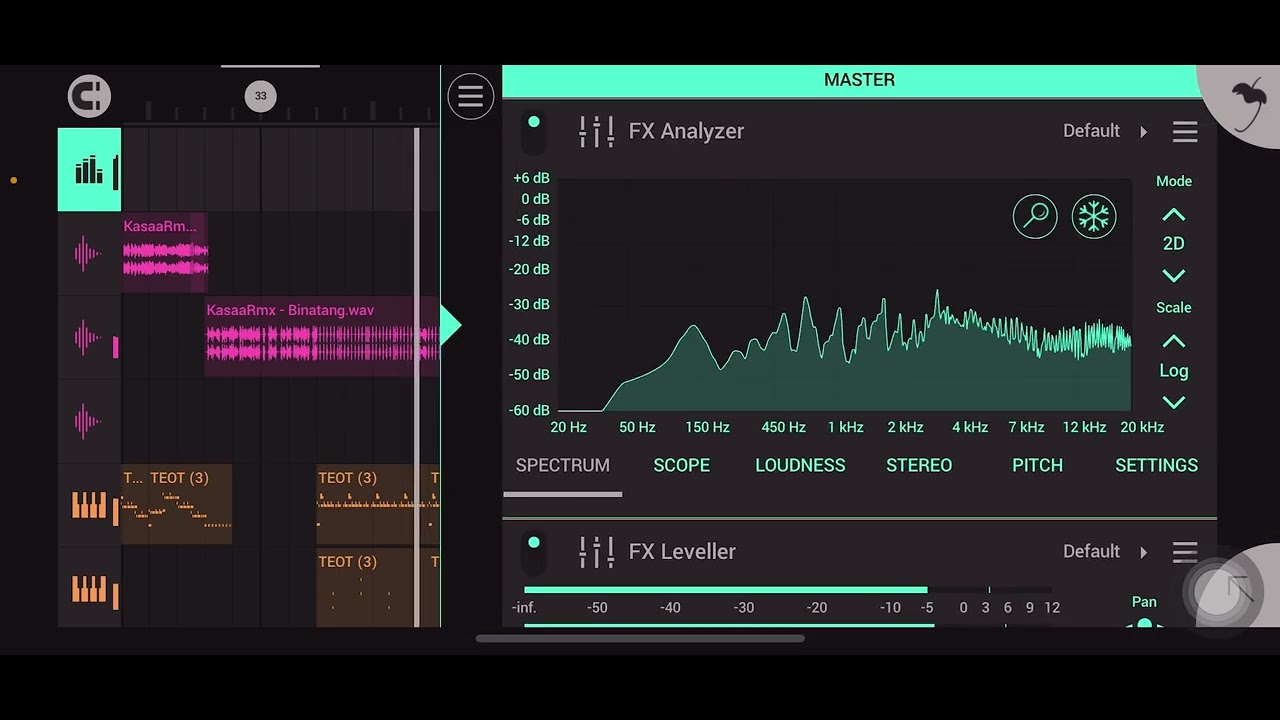Screen dimensions: 1280x720
Task: Tap the FL Studio fruit logo
Action: [x=1246, y=102]
